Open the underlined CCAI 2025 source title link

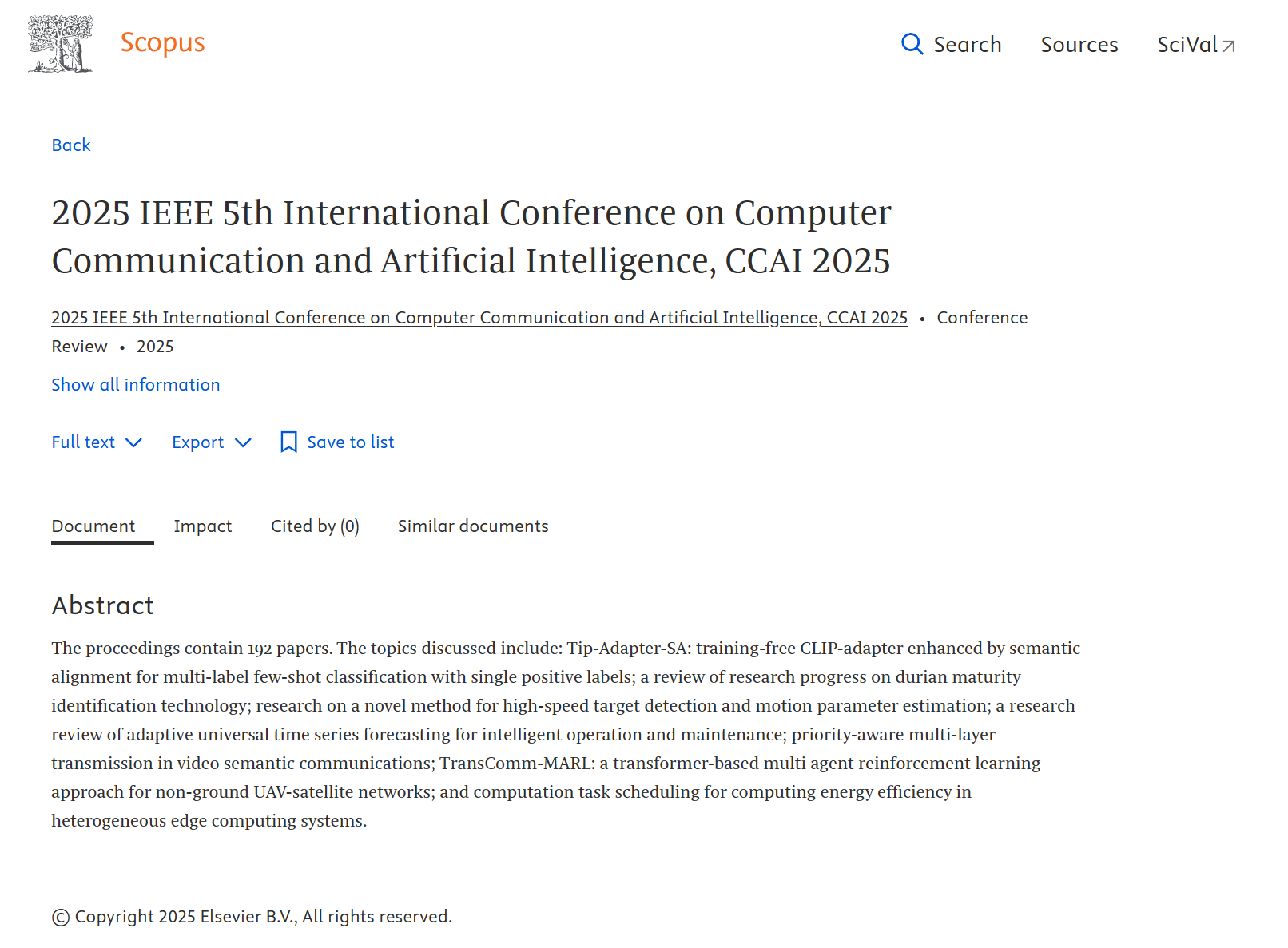point(479,318)
